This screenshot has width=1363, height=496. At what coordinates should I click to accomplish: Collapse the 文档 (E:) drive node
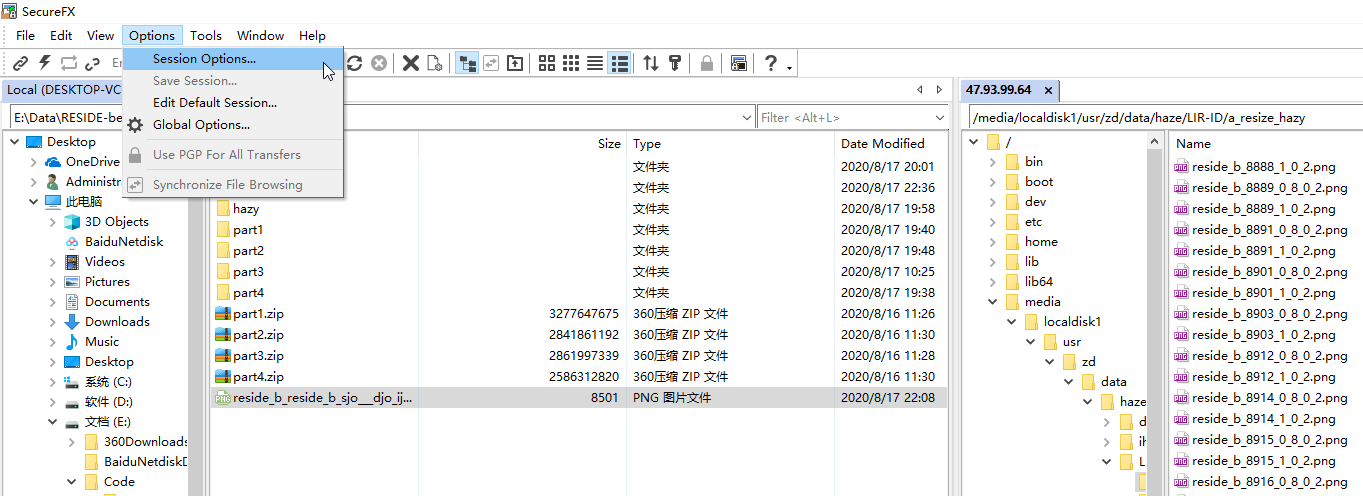click(53, 422)
